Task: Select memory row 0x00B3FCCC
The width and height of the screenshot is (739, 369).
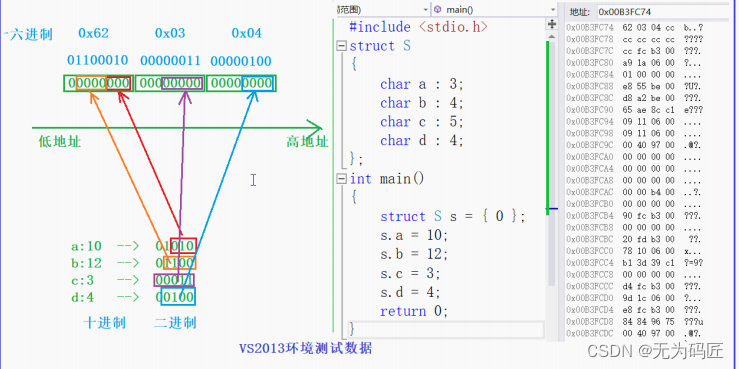Action: (635, 287)
